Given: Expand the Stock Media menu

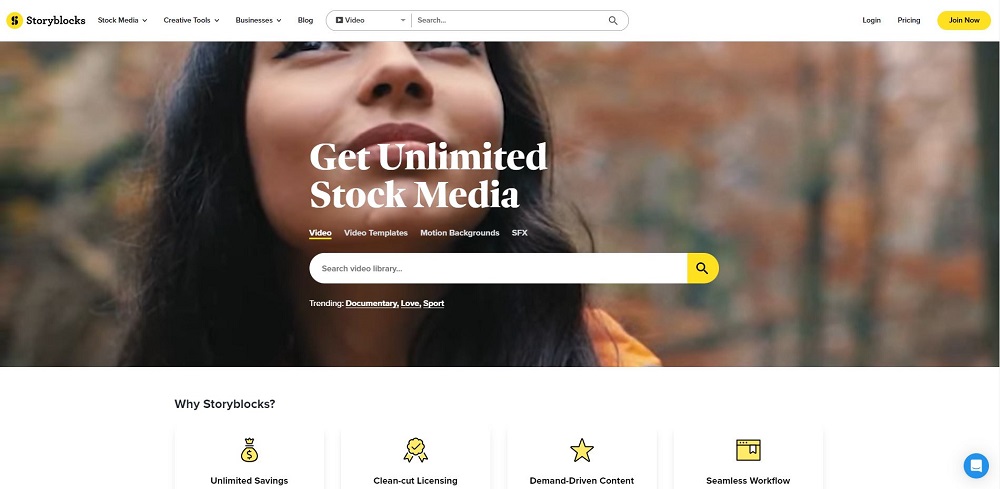Looking at the screenshot, I should [122, 20].
